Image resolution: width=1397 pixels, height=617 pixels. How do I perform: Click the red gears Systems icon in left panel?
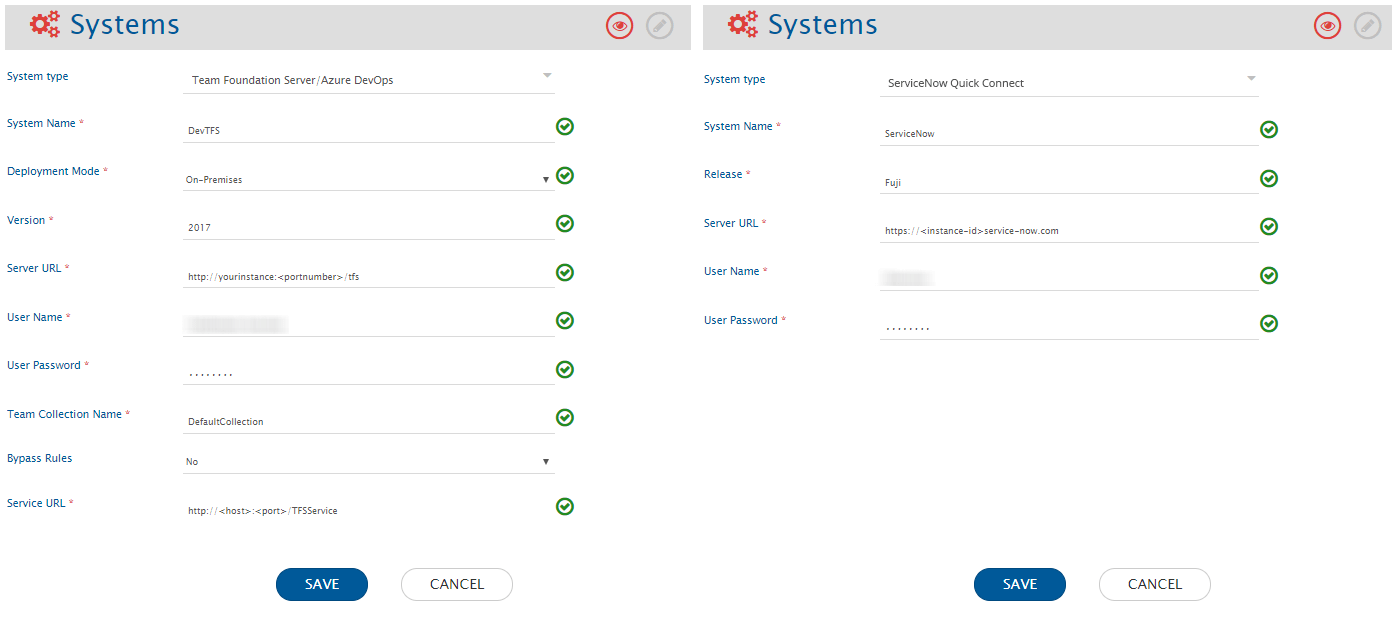coord(44,25)
